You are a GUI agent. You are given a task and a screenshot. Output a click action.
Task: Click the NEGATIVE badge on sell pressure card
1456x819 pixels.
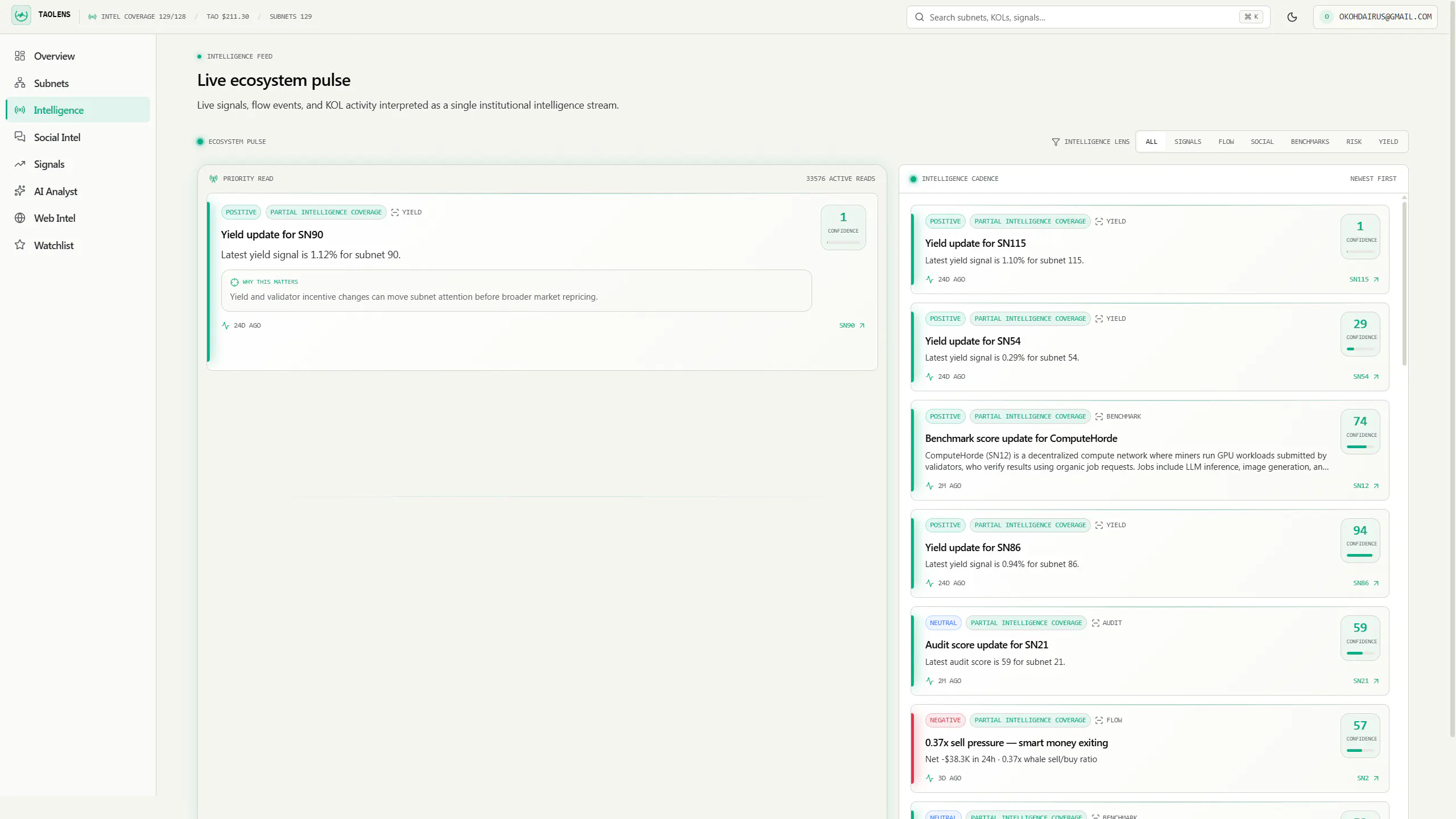click(x=945, y=720)
